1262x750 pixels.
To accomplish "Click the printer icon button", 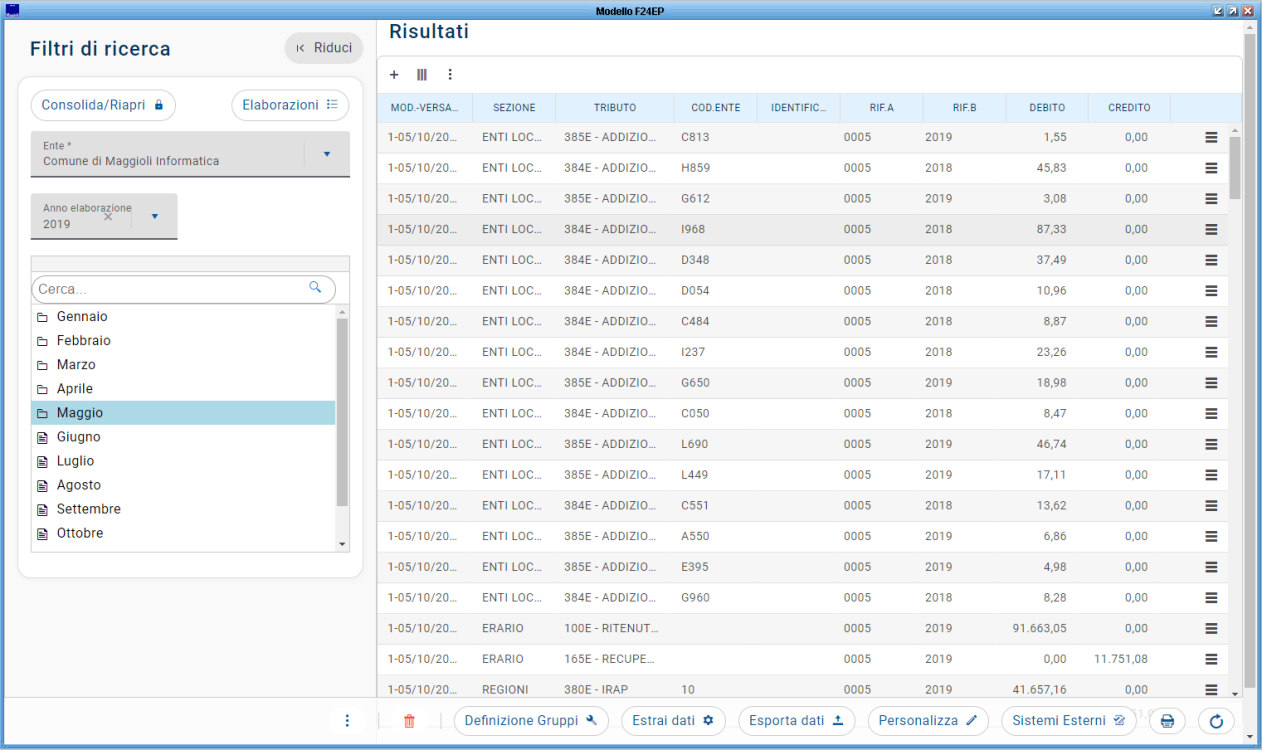I will [x=1167, y=721].
